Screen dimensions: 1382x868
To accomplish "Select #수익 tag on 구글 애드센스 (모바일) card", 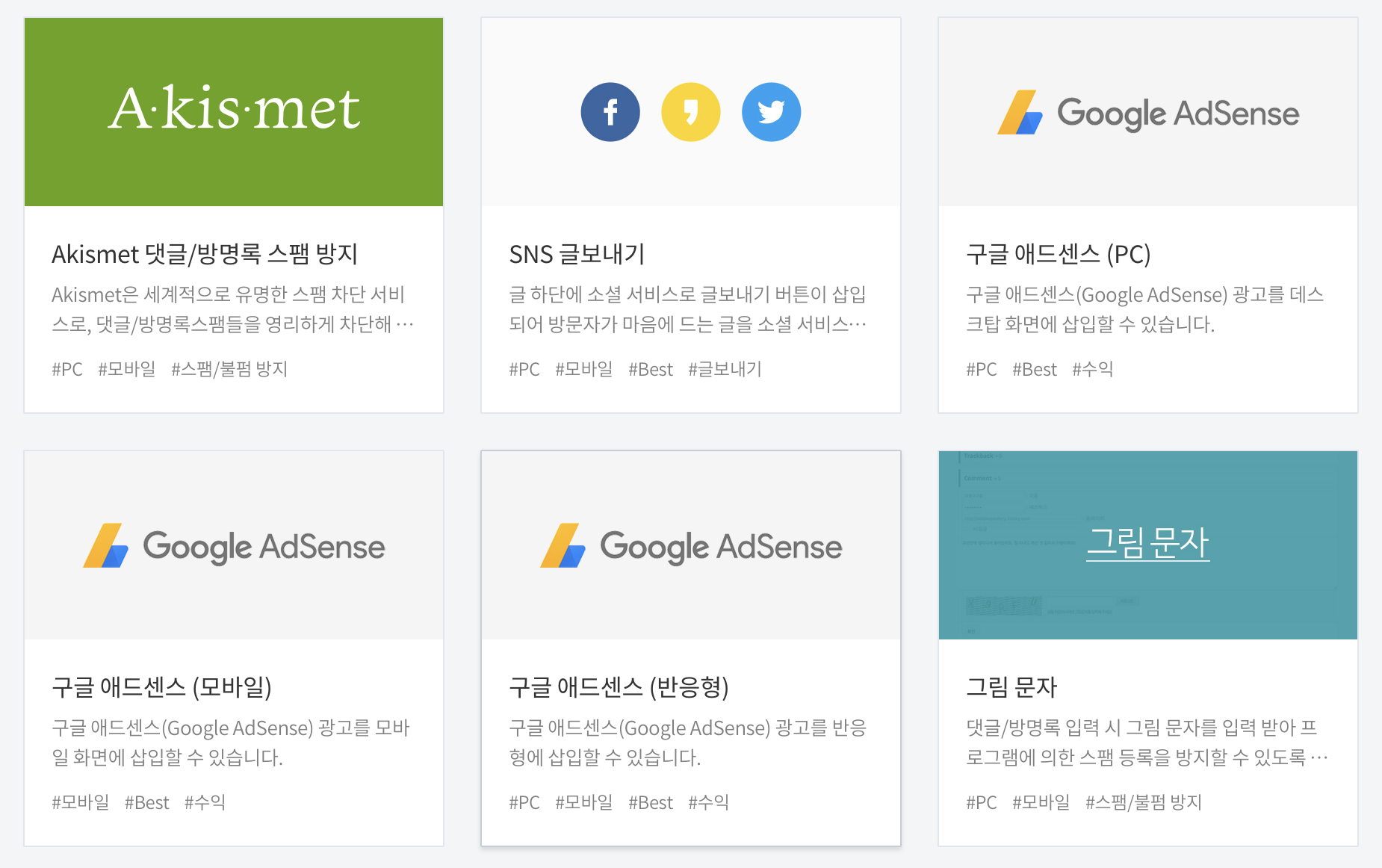I will pos(205,802).
